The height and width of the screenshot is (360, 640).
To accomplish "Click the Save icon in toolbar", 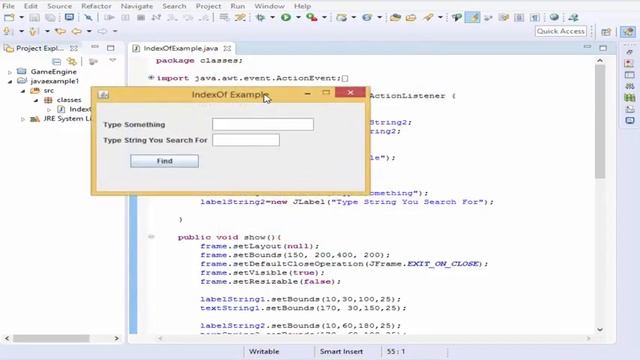I will pyautogui.click(x=35, y=18).
